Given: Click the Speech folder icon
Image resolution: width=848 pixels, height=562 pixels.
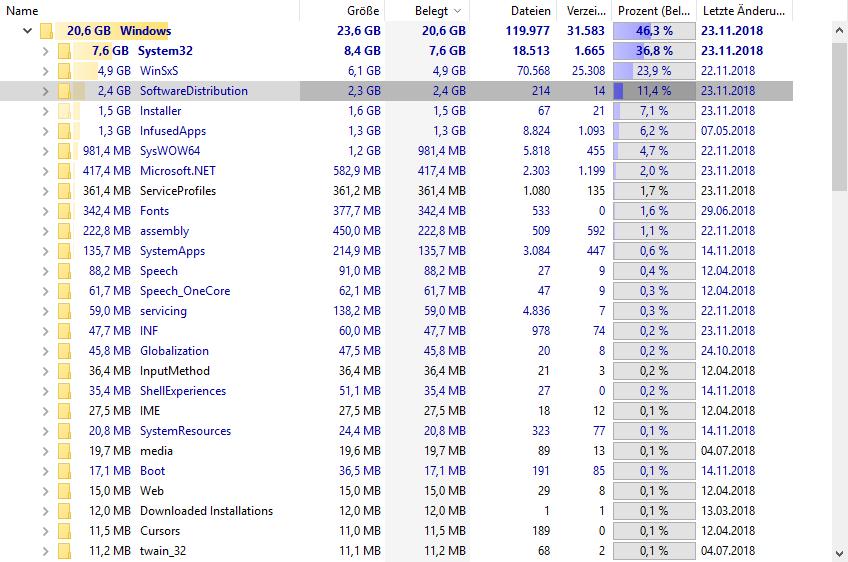Looking at the screenshot, I should pos(64,272).
